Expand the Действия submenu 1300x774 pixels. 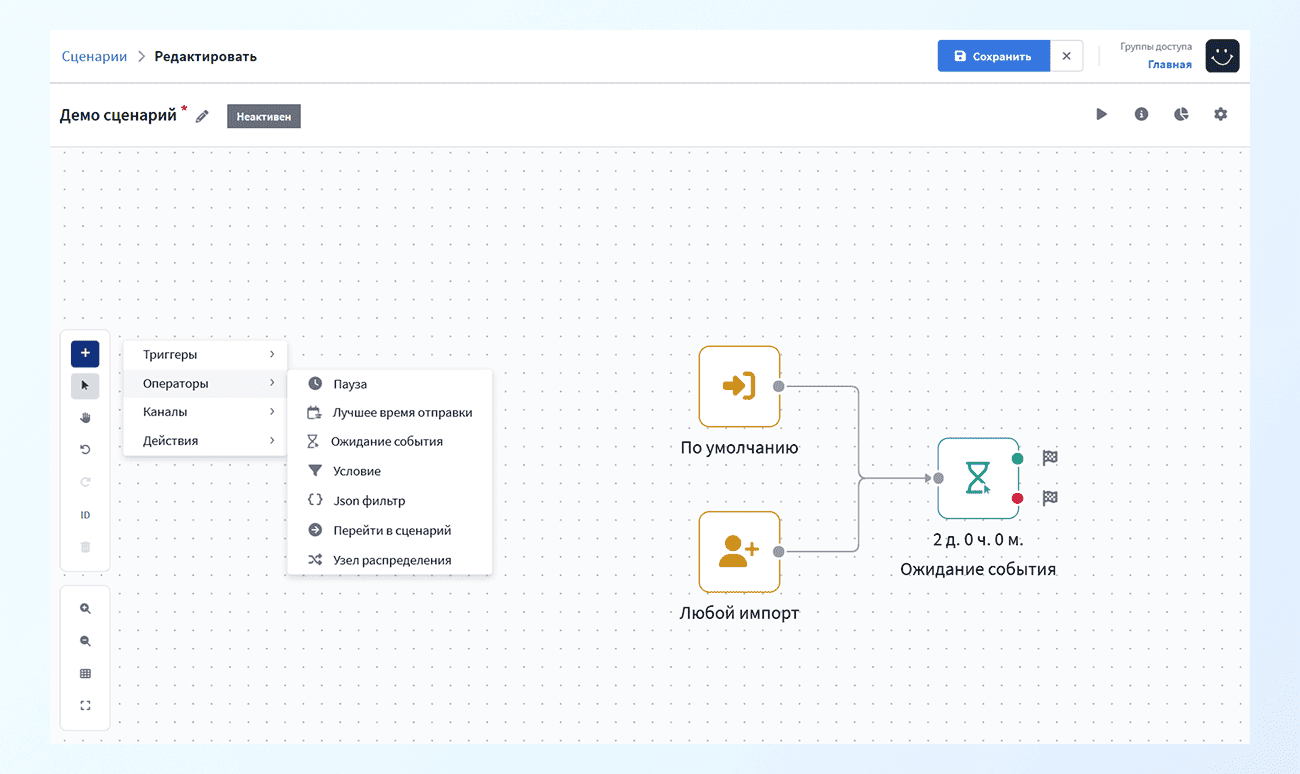pyautogui.click(x=205, y=441)
